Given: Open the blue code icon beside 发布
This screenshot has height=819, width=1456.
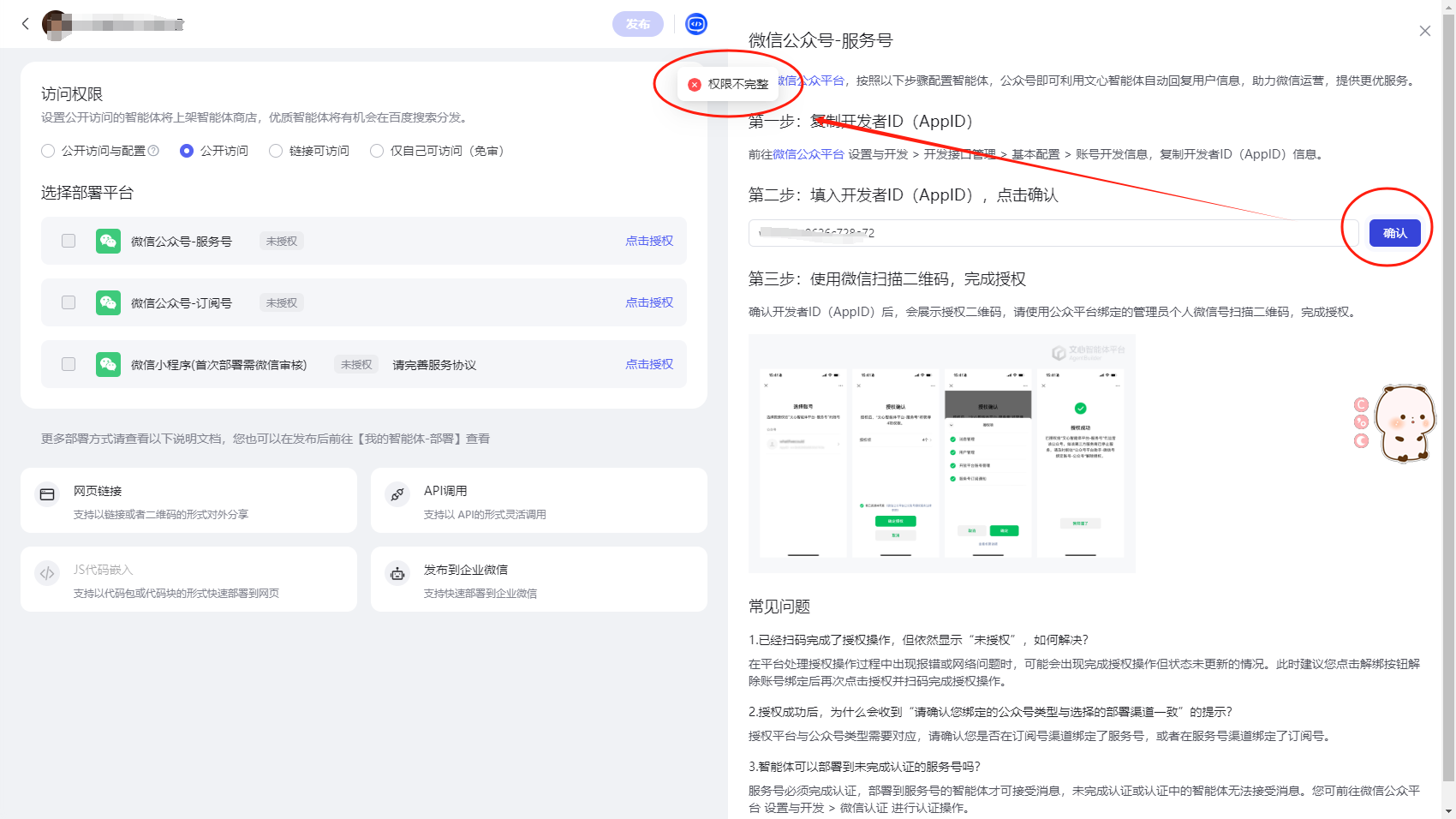Looking at the screenshot, I should click(696, 24).
